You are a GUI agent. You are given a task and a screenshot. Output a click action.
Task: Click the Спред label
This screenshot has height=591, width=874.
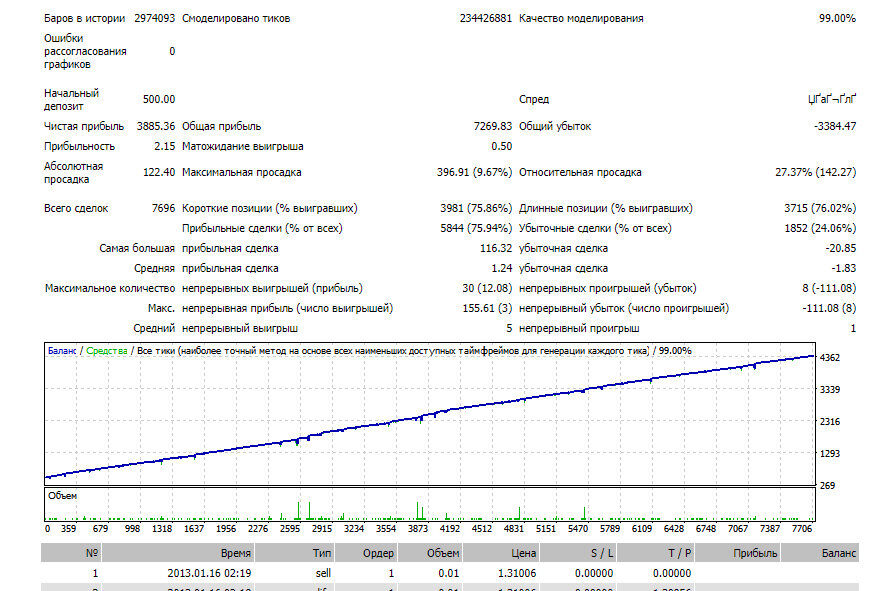tap(534, 99)
